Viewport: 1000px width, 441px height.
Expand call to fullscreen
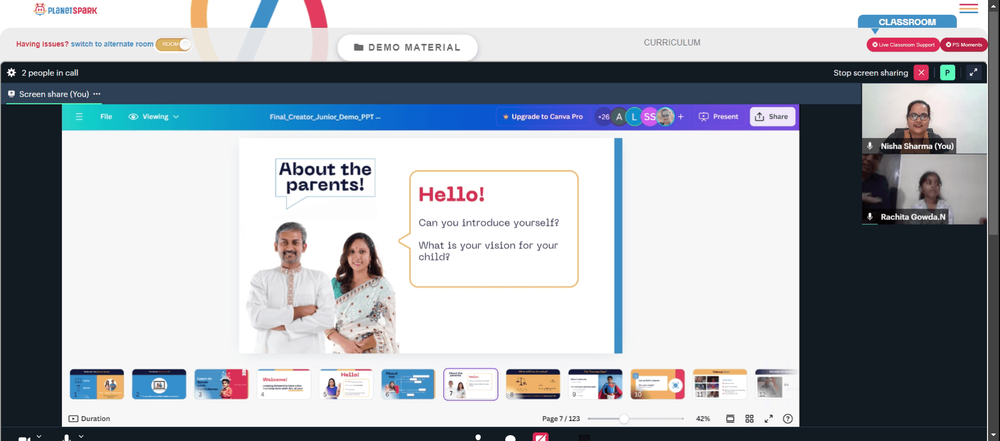pos(973,73)
